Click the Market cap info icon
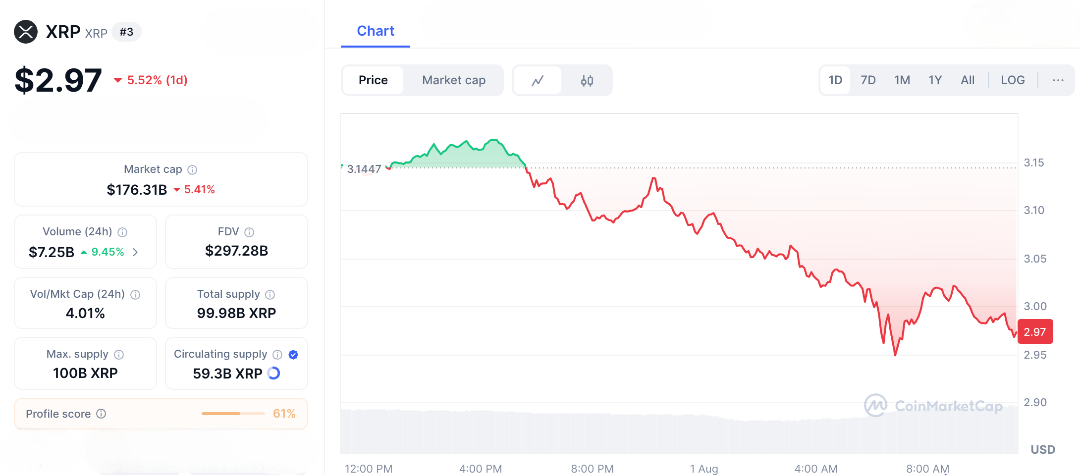This screenshot has width=1080, height=475. (192, 170)
